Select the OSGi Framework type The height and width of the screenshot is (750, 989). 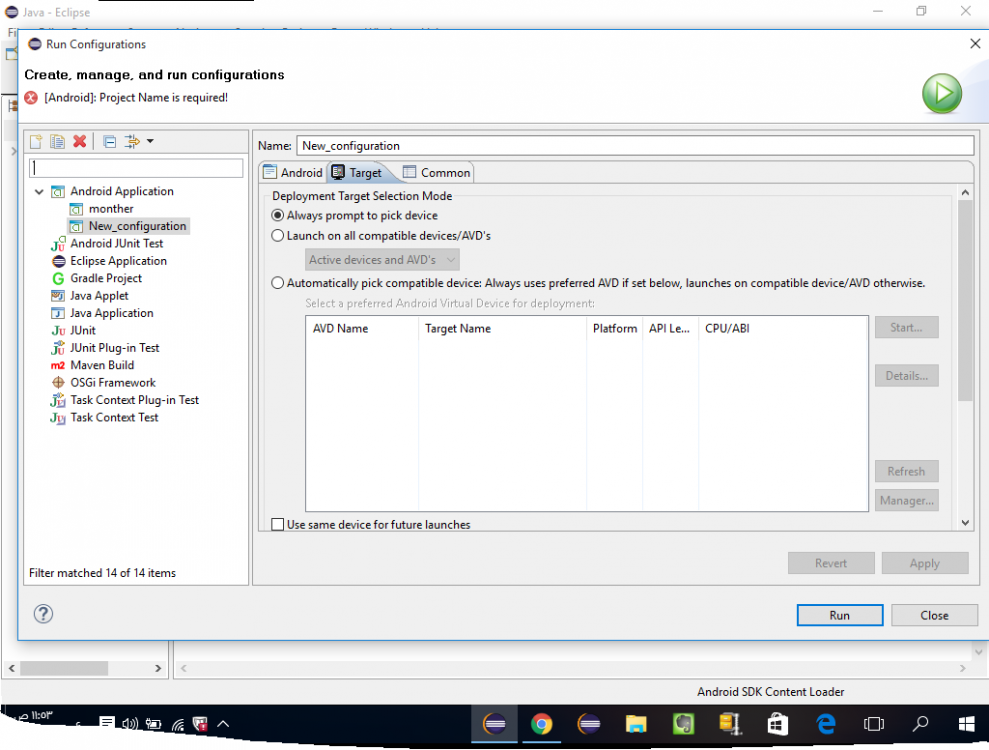pos(112,382)
